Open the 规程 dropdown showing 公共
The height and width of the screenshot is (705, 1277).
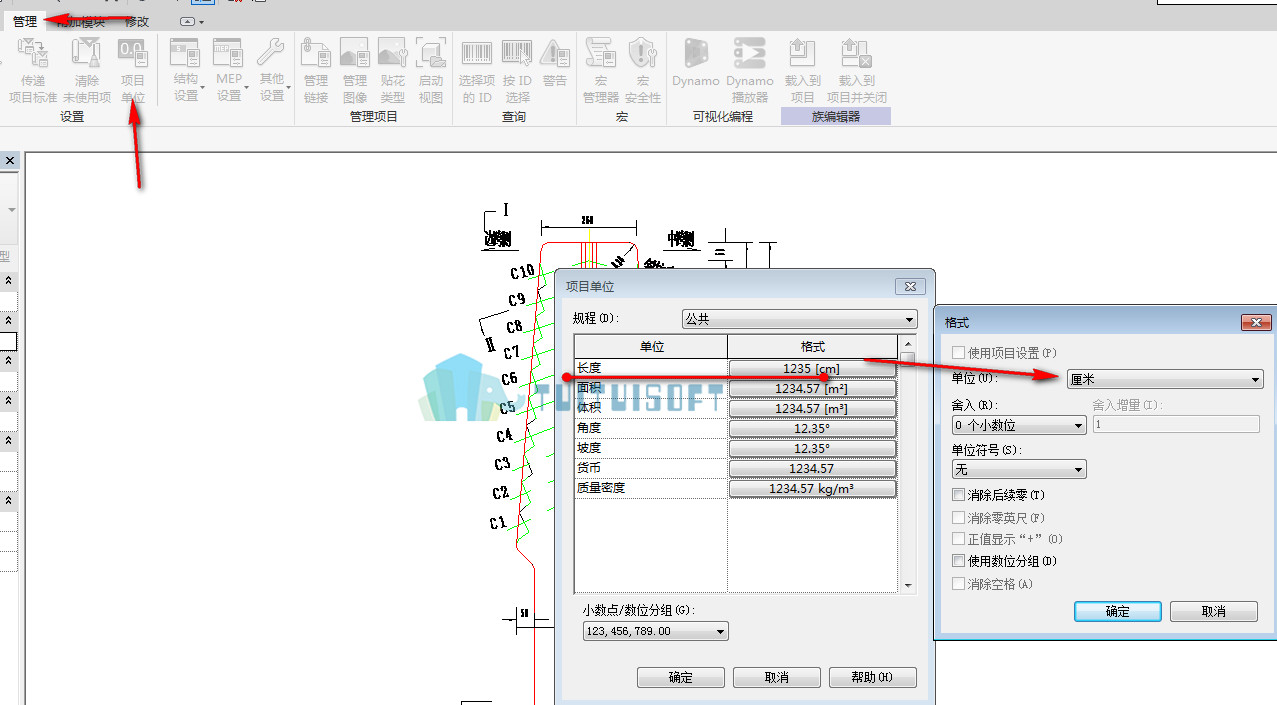799,319
